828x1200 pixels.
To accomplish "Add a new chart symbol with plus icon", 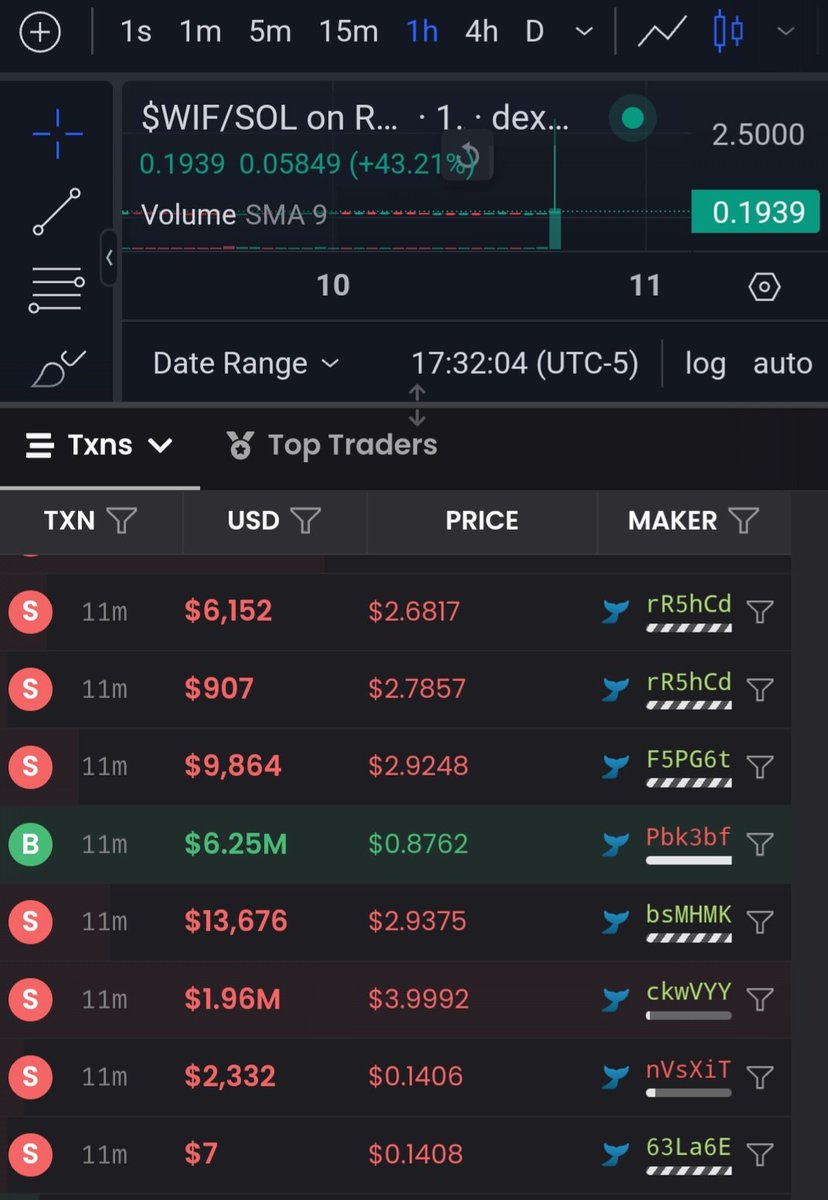I will pyautogui.click(x=40, y=32).
